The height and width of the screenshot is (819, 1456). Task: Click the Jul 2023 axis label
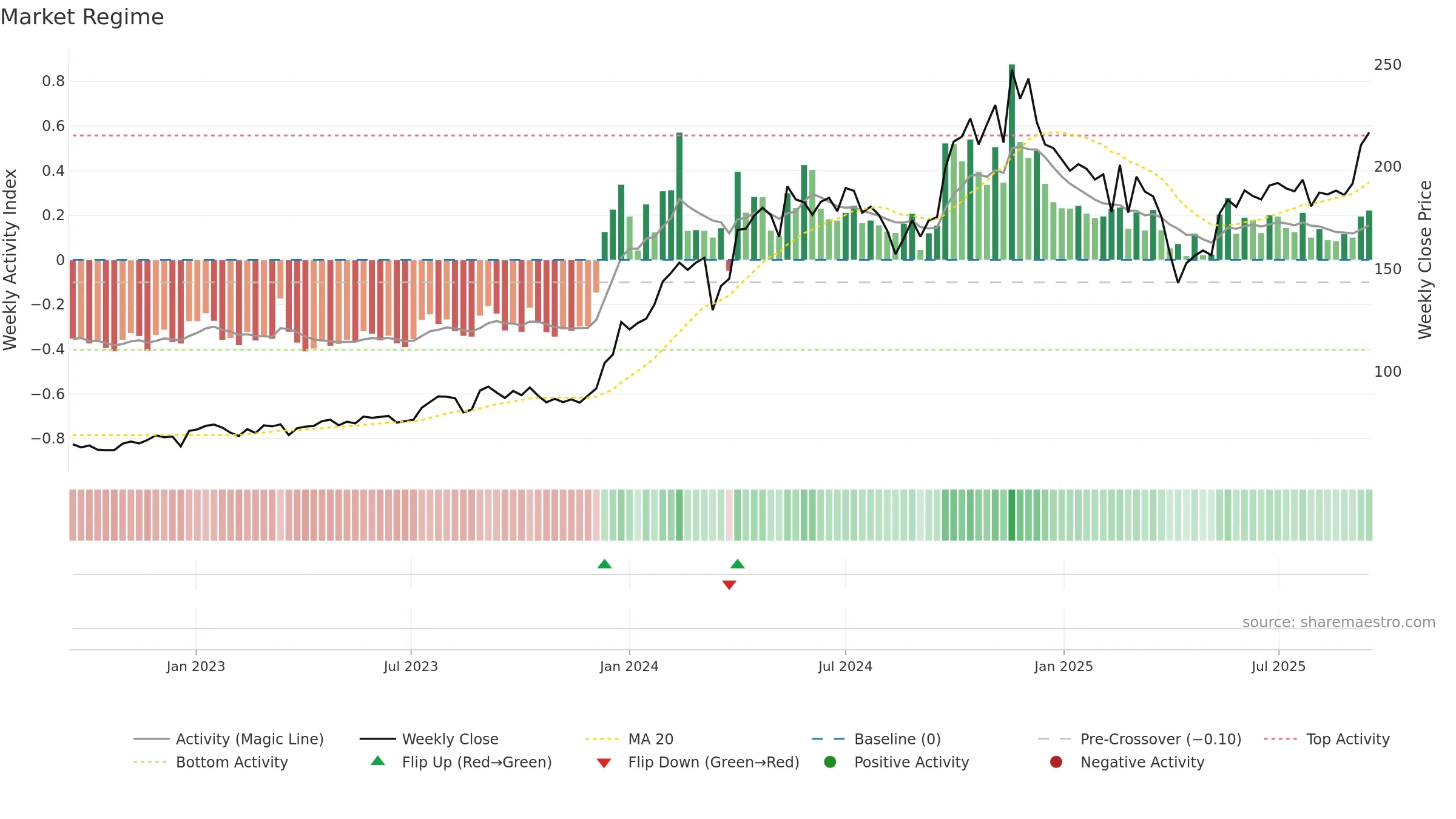pos(411,666)
